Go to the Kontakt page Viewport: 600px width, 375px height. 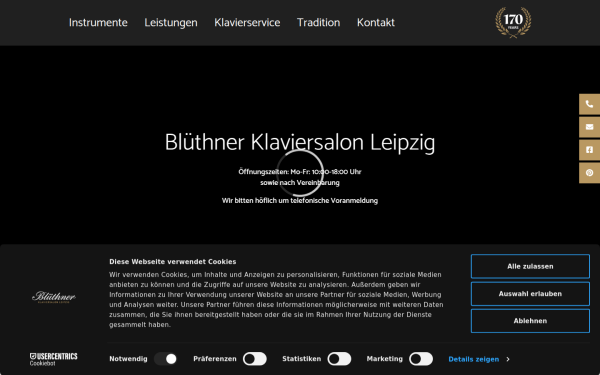pos(376,23)
